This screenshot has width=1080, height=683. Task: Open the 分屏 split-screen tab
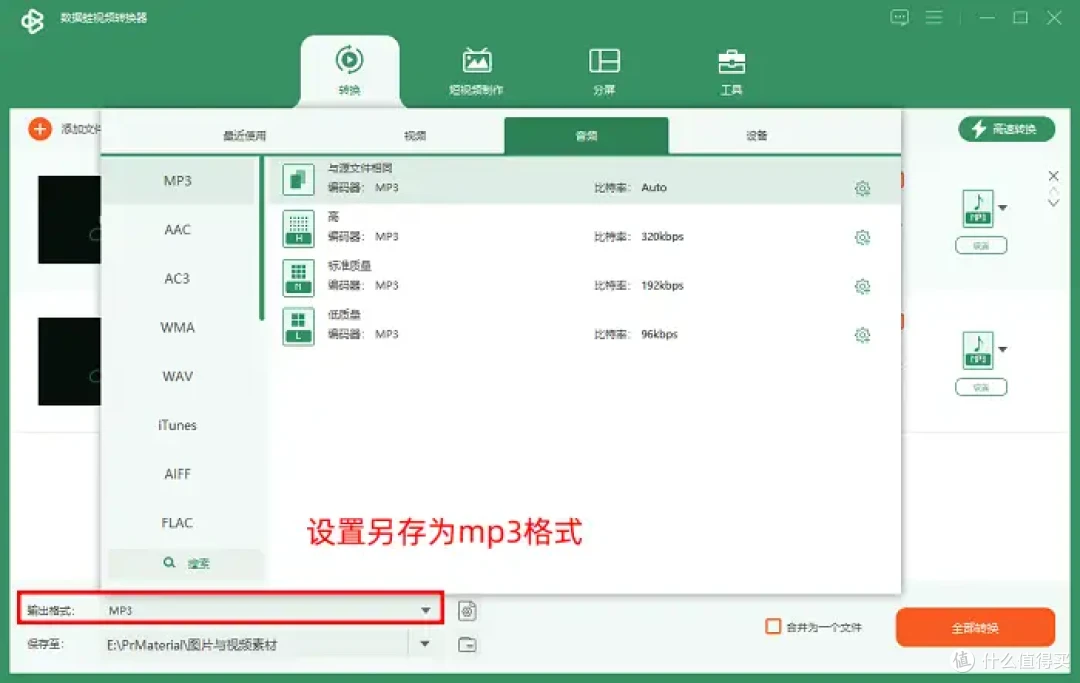coord(604,71)
